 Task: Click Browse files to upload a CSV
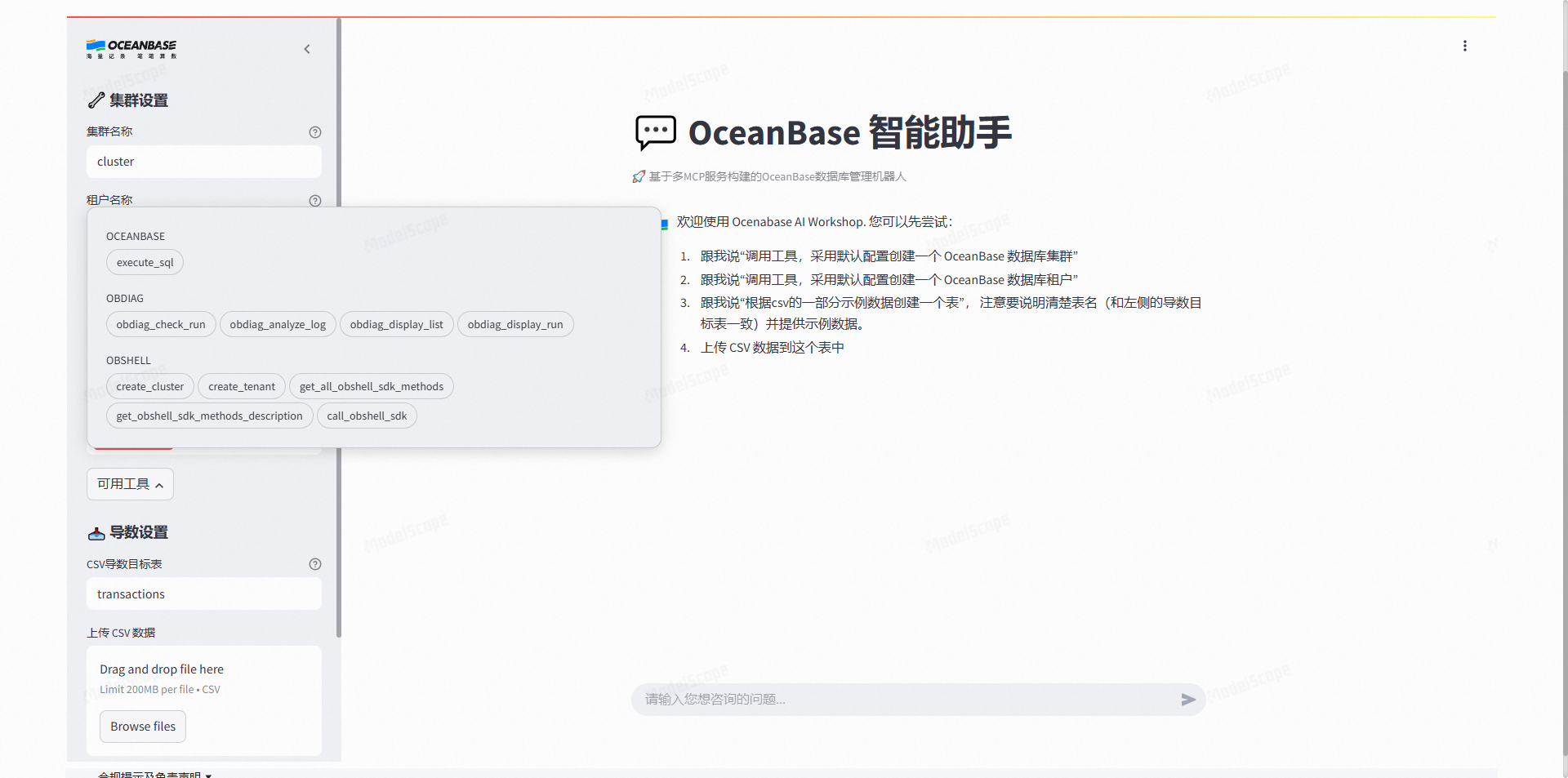(142, 726)
